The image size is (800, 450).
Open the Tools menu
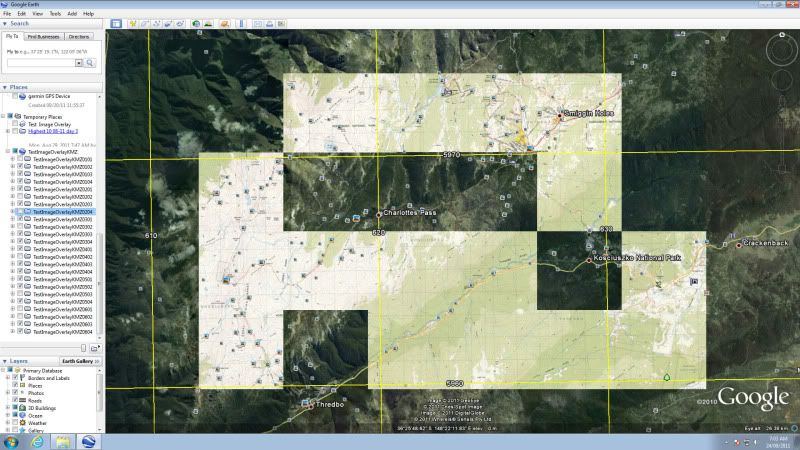(55, 14)
